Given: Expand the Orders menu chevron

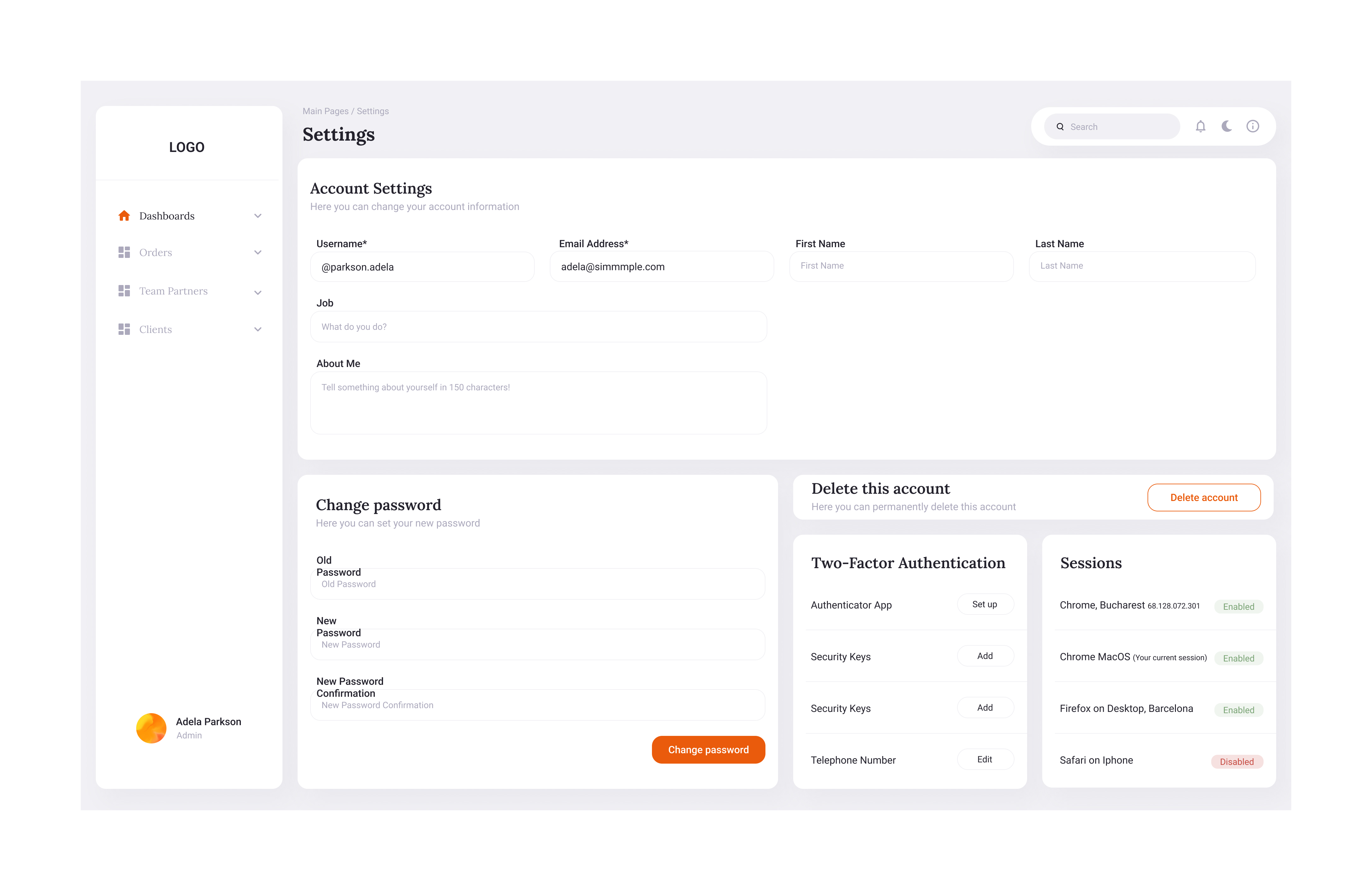Looking at the screenshot, I should tap(258, 253).
